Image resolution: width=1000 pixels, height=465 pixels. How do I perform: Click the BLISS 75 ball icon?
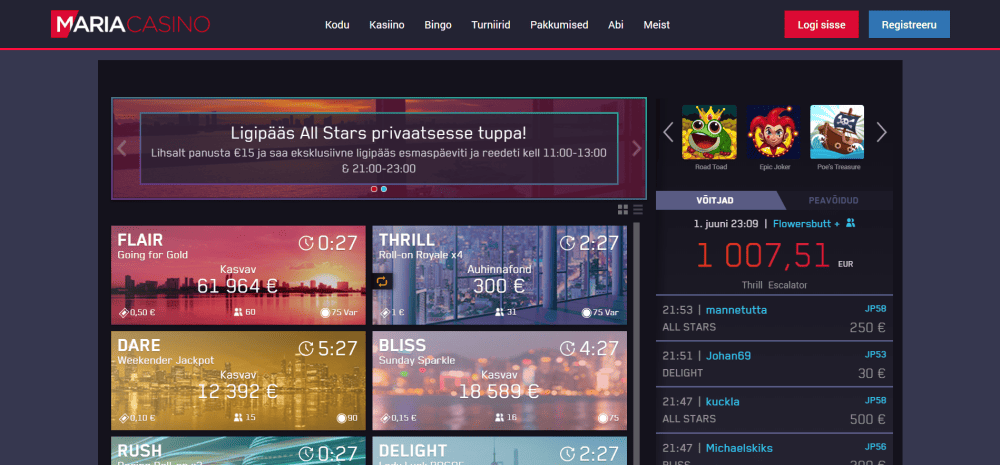(603, 418)
